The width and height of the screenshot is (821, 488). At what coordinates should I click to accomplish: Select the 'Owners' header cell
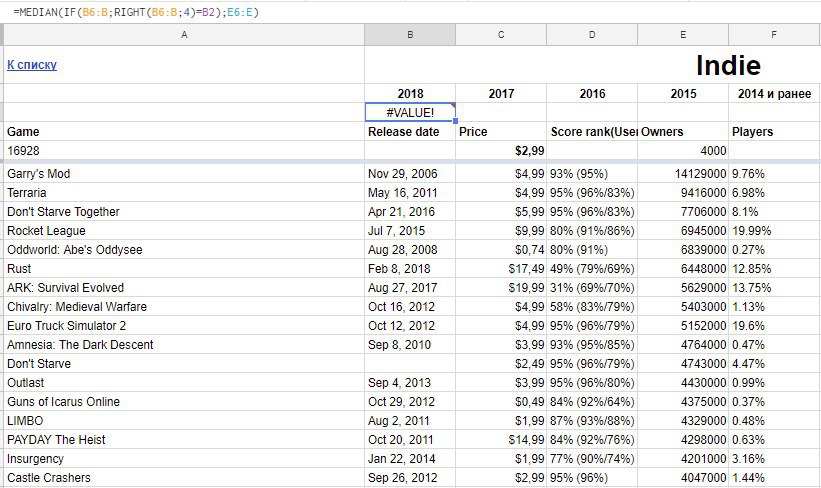point(683,131)
